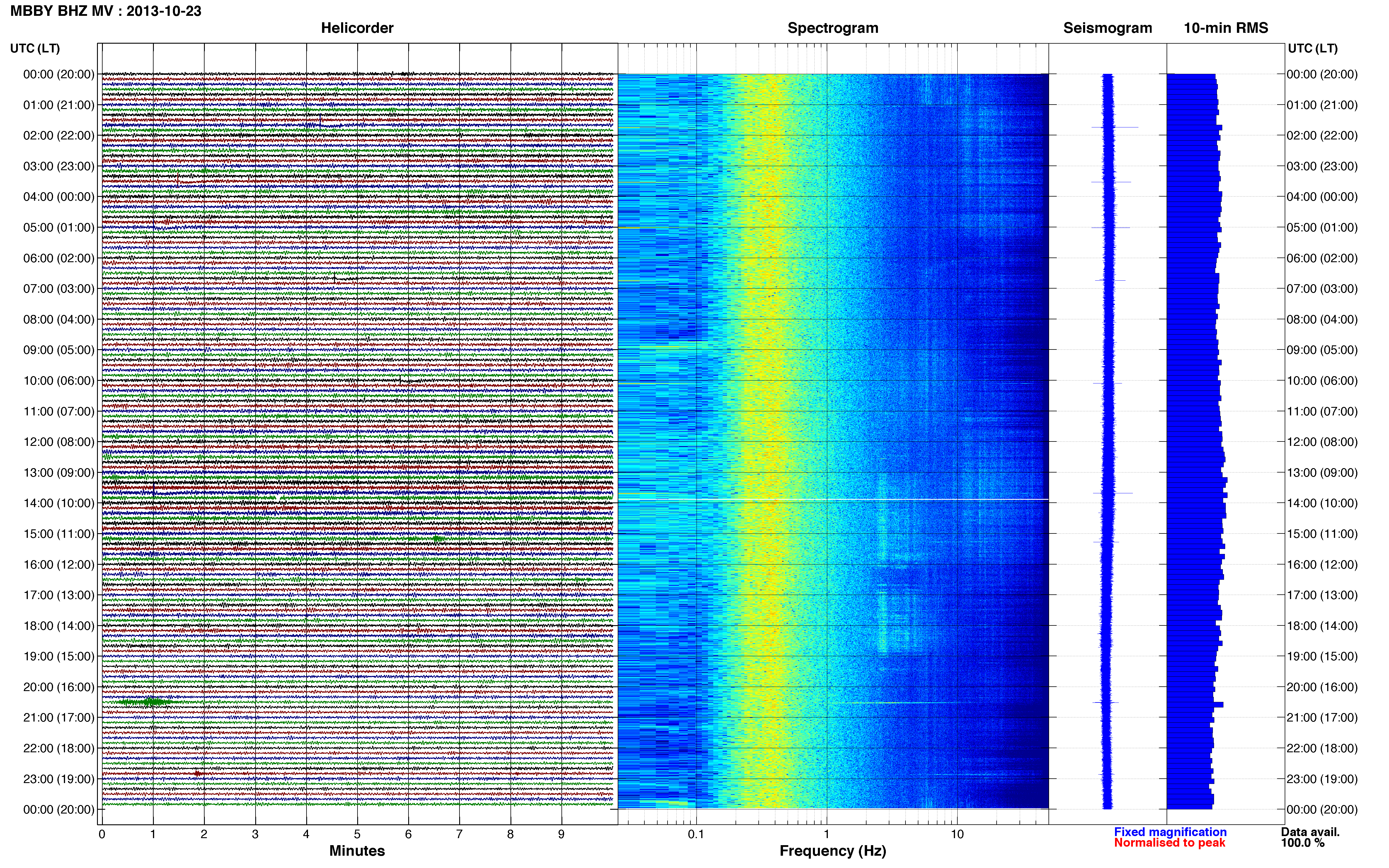This screenshot has height=868, width=1389.
Task: Click RMS-side time label 05:00 (01:00)
Action: (x=1322, y=227)
